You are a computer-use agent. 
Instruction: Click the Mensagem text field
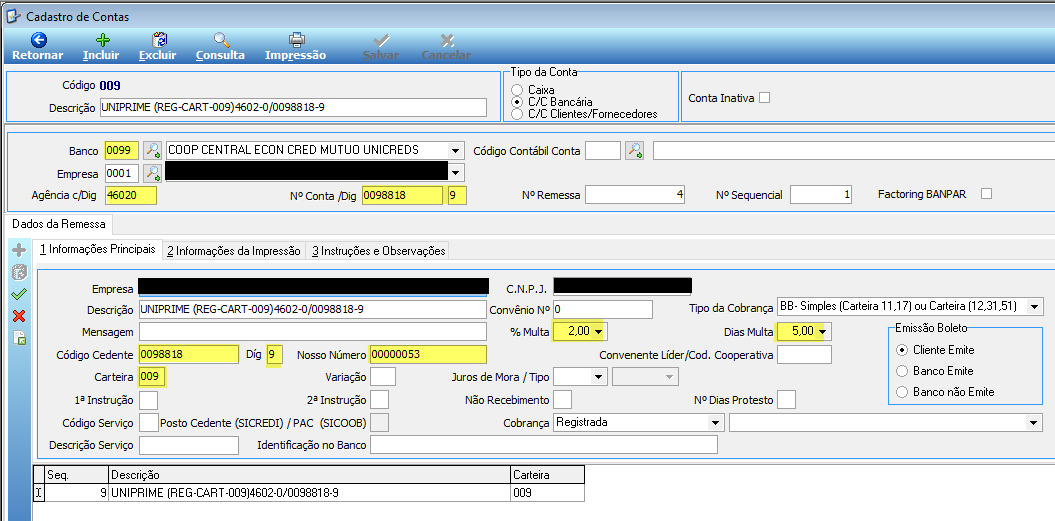pyautogui.click(x=312, y=332)
